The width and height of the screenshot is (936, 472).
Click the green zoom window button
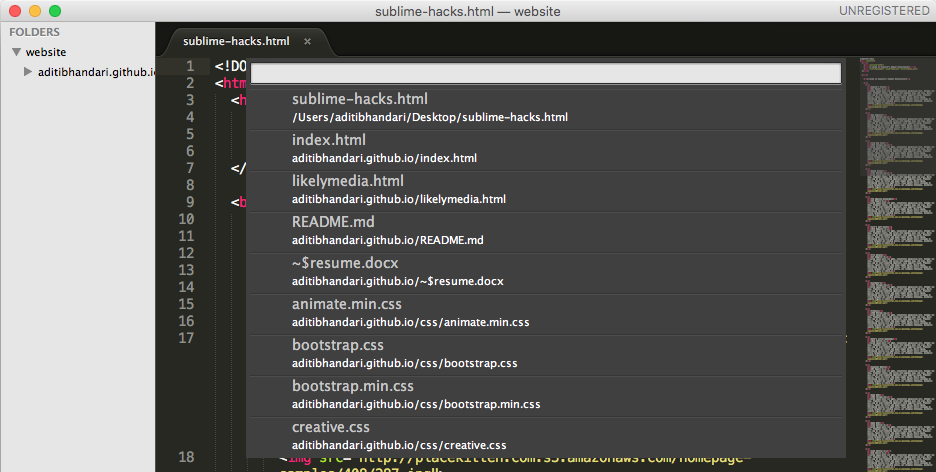coord(55,11)
